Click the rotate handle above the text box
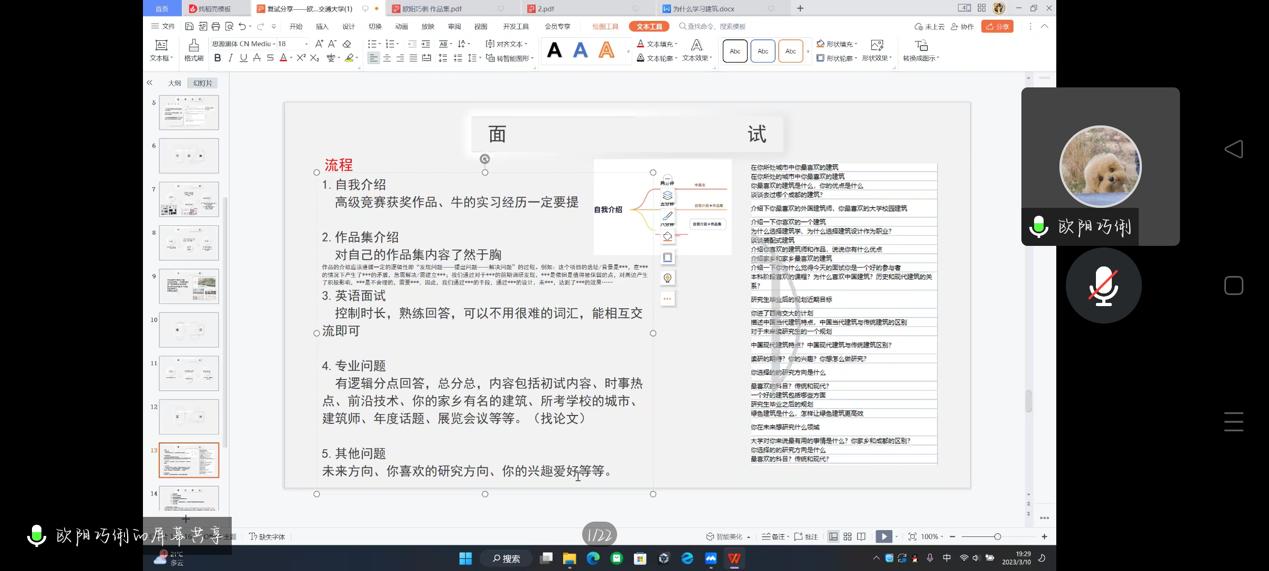 point(485,158)
